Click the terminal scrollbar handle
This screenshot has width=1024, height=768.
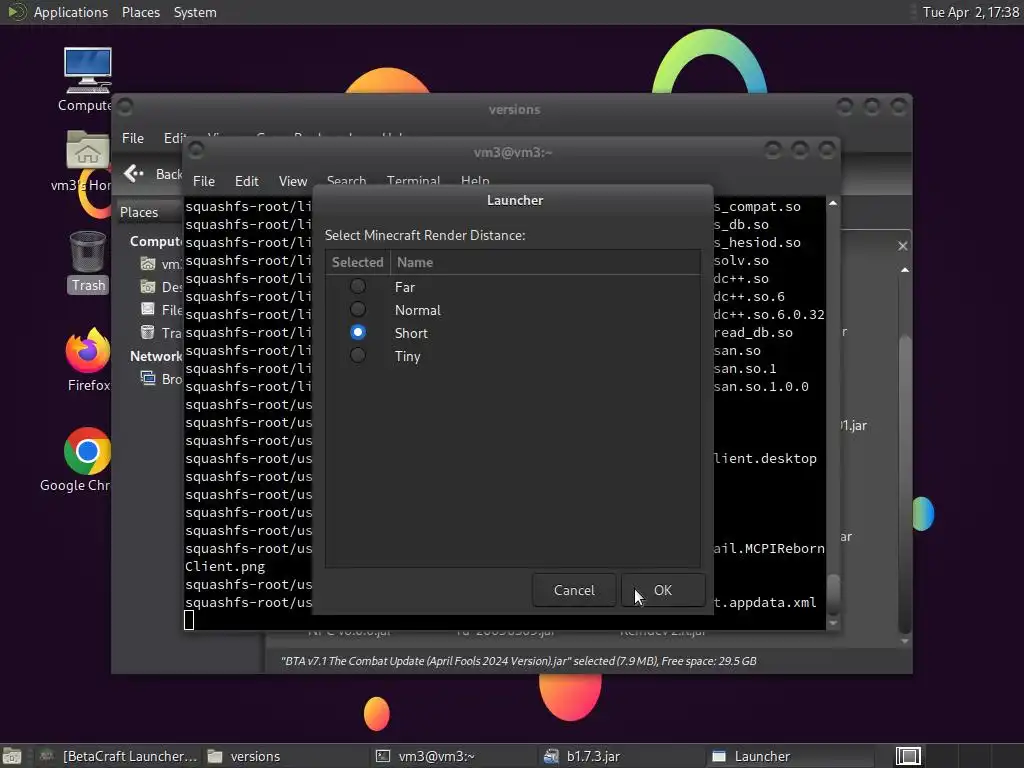pos(833,594)
